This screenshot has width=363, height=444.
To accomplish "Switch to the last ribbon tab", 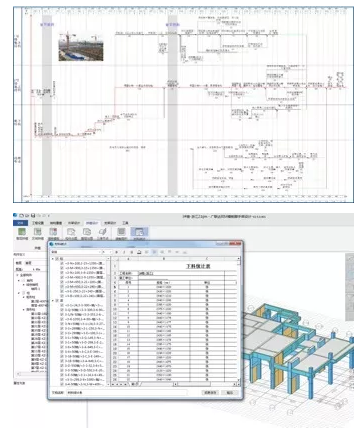I will pyautogui.click(x=125, y=223).
